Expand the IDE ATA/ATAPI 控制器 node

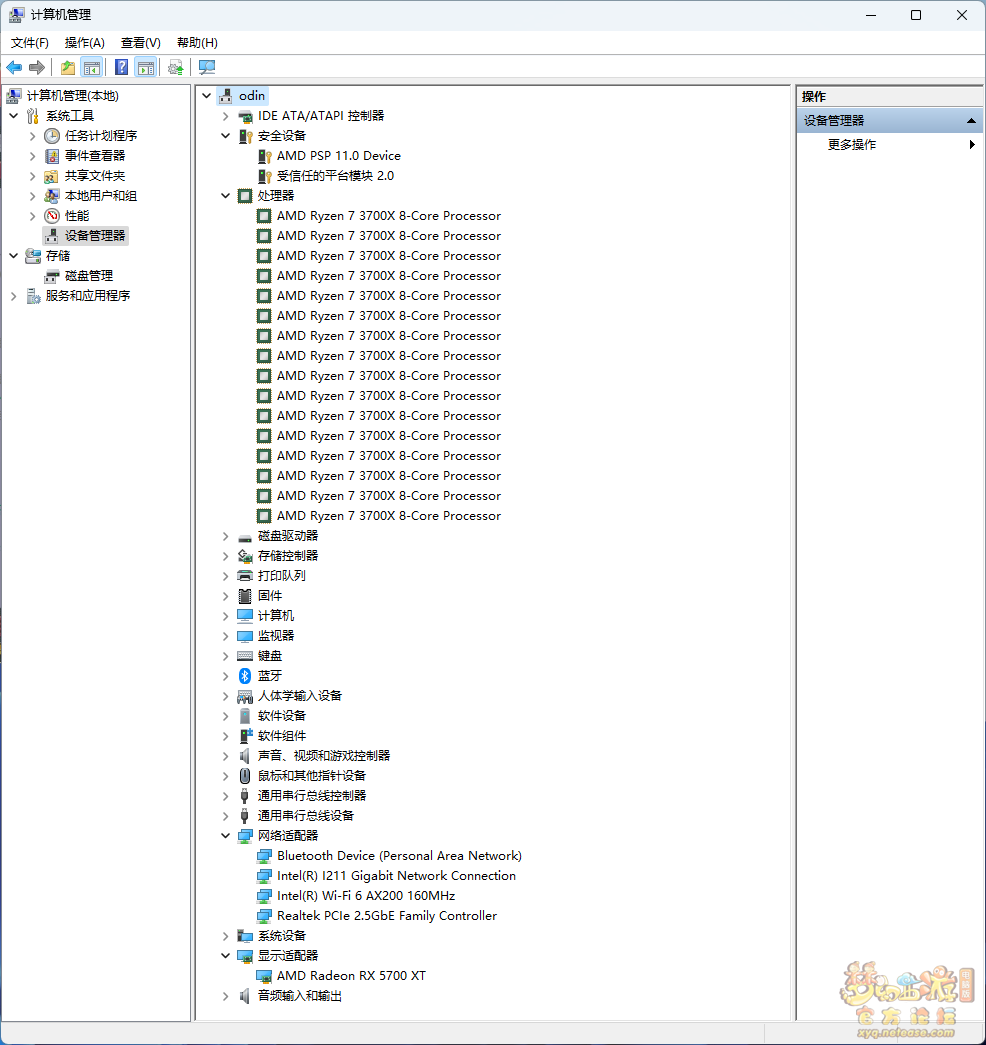pyautogui.click(x=225, y=116)
